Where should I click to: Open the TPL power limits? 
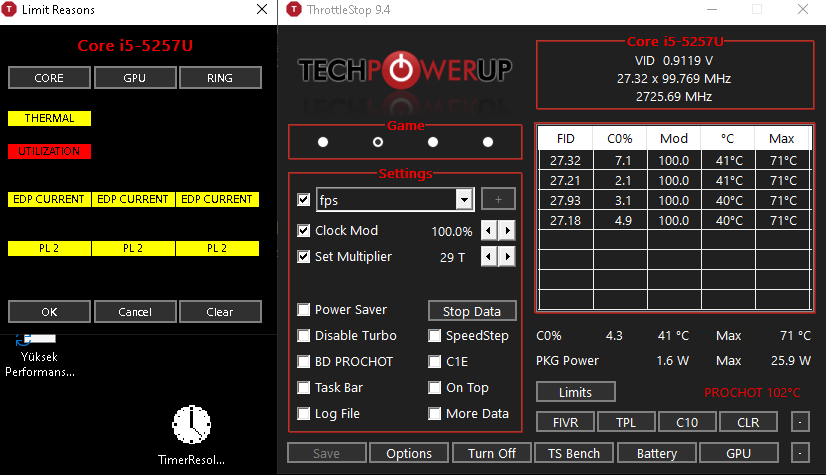[626, 422]
